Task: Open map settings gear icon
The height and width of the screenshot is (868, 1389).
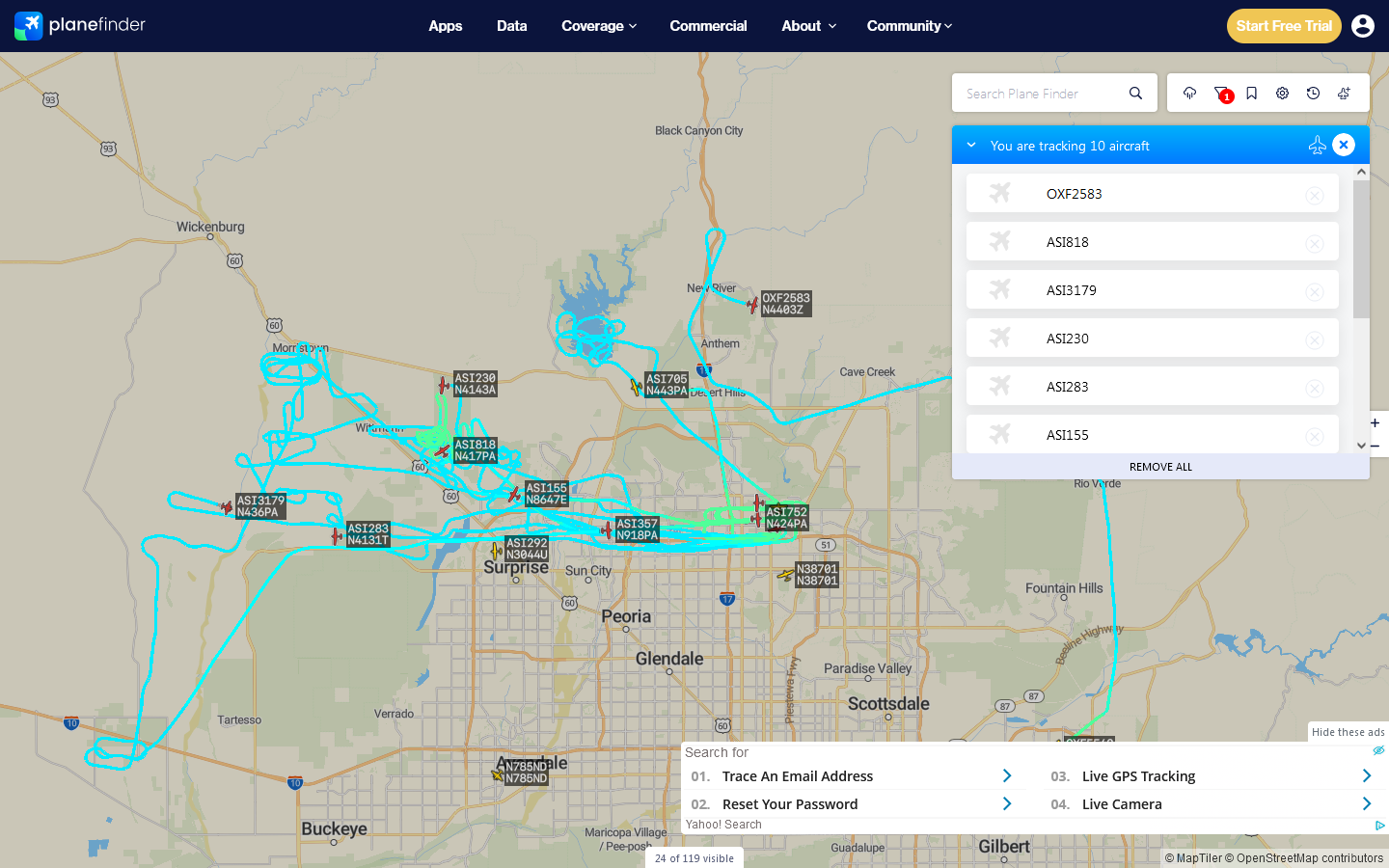Action: (1282, 94)
